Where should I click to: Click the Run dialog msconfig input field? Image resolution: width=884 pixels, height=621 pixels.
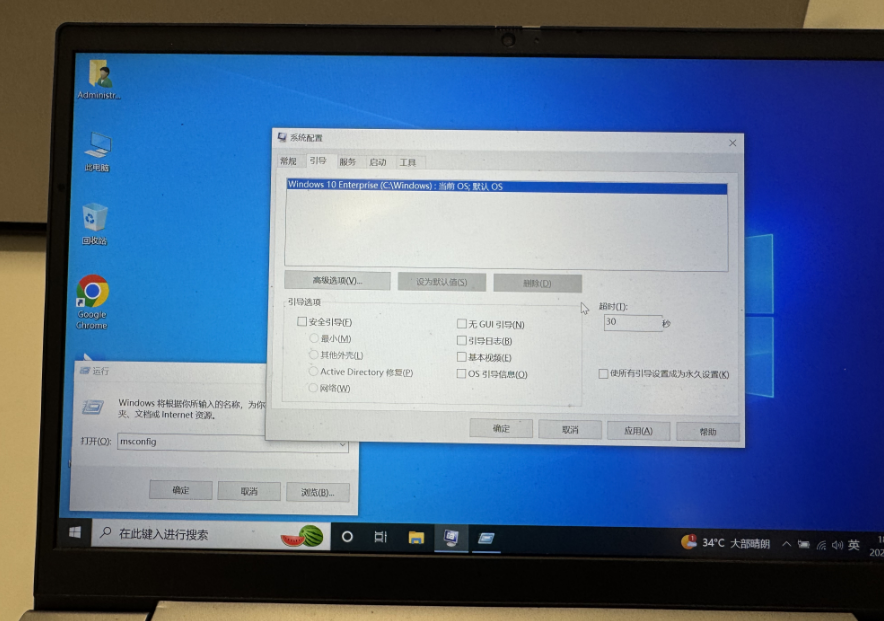pyautogui.click(x=226, y=442)
